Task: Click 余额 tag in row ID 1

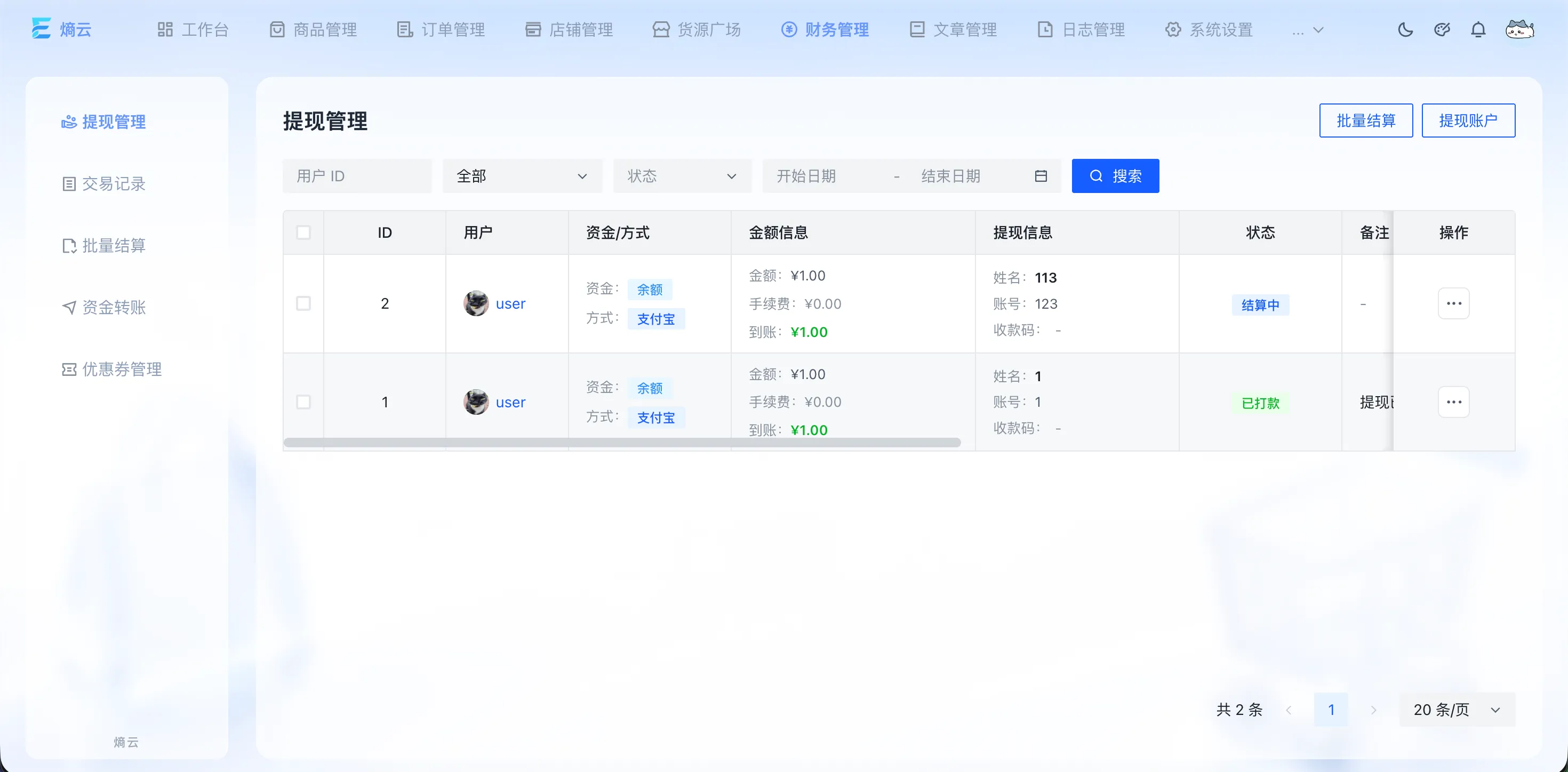Action: [x=650, y=388]
